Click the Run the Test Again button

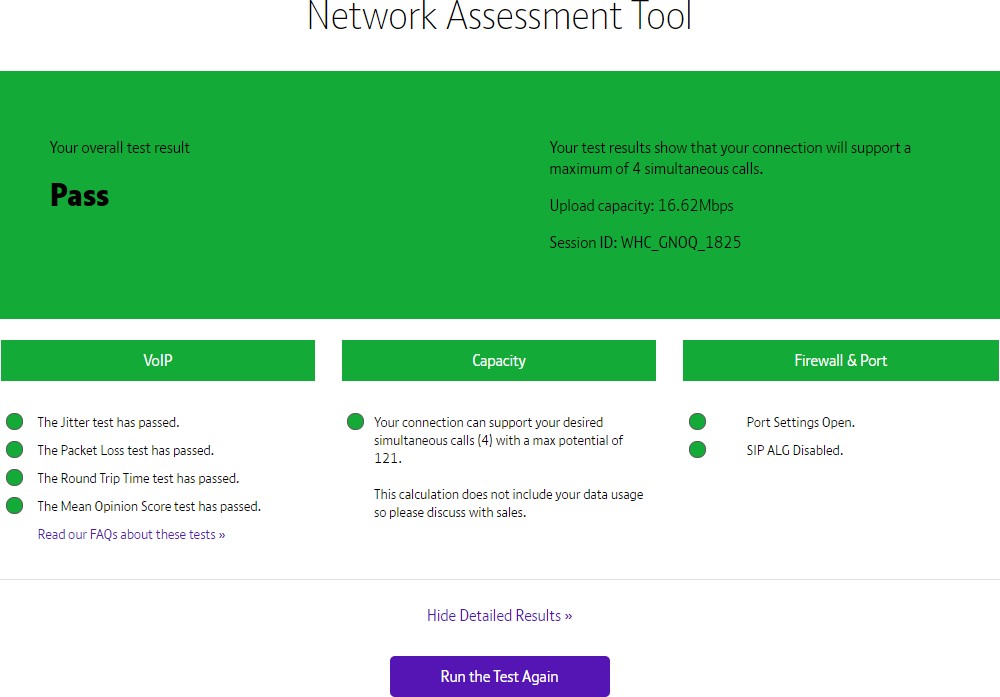coord(499,676)
